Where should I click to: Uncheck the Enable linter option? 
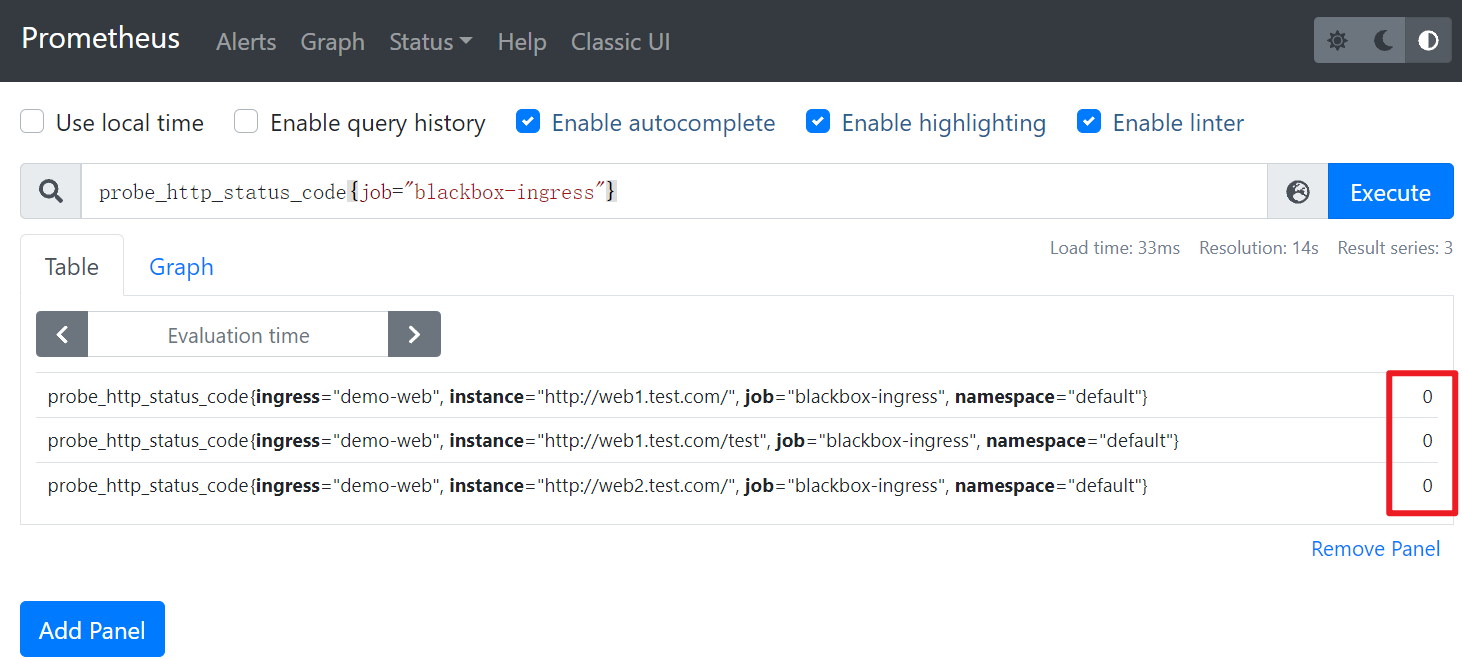coord(1089,122)
